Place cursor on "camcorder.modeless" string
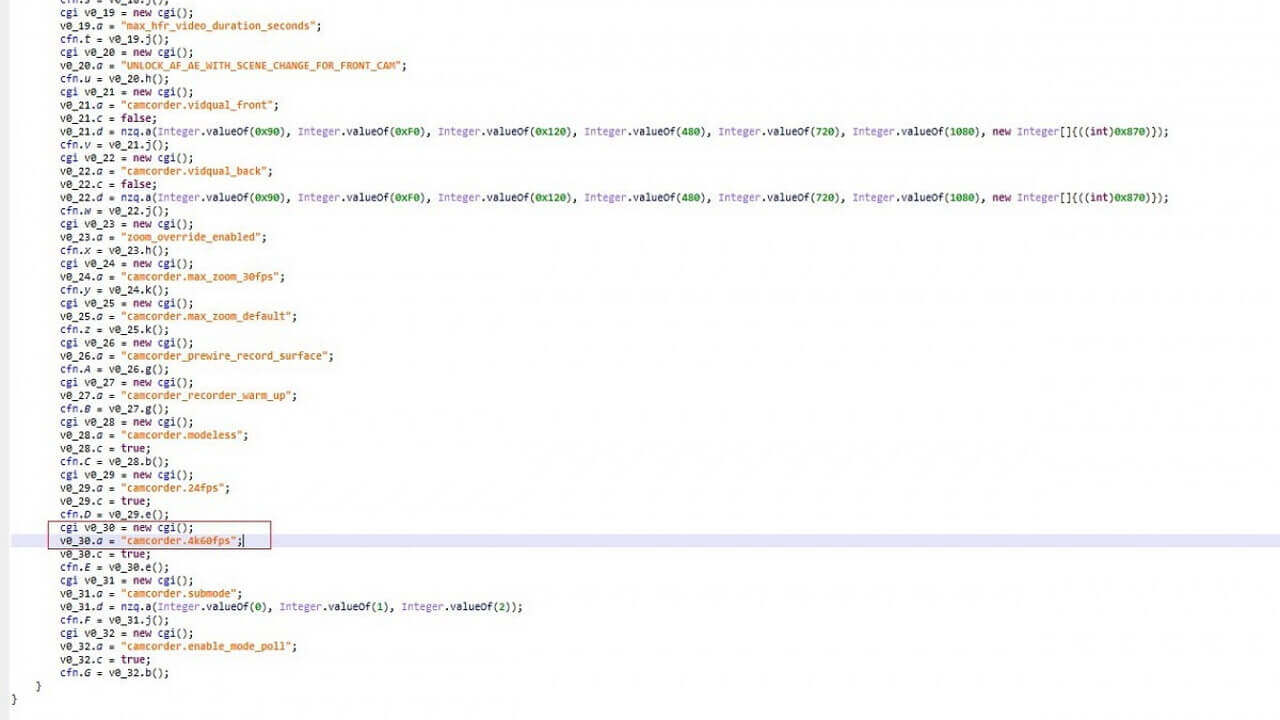The height and width of the screenshot is (720, 1280). coord(183,435)
